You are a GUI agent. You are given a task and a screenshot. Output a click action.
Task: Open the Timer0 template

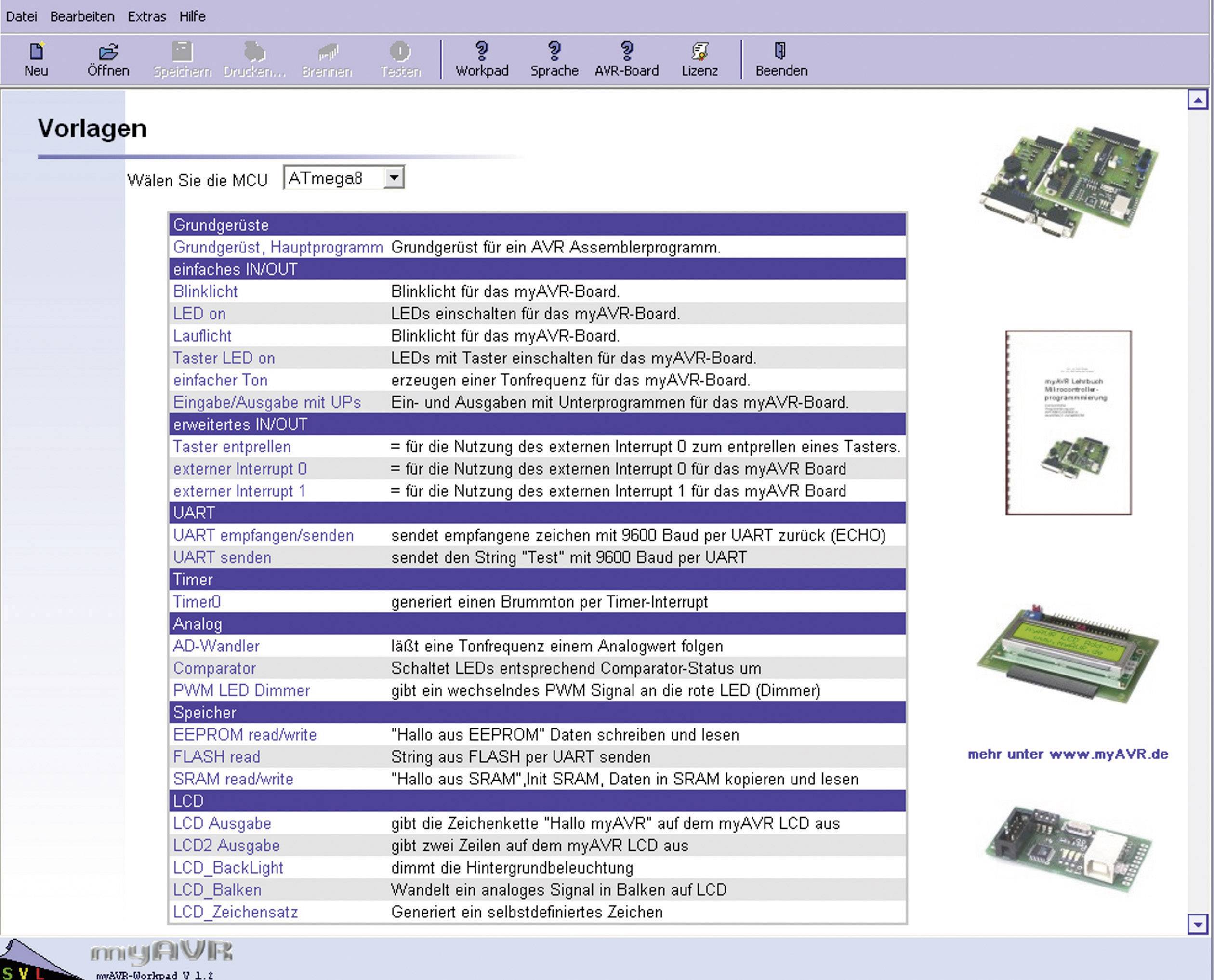[197, 602]
